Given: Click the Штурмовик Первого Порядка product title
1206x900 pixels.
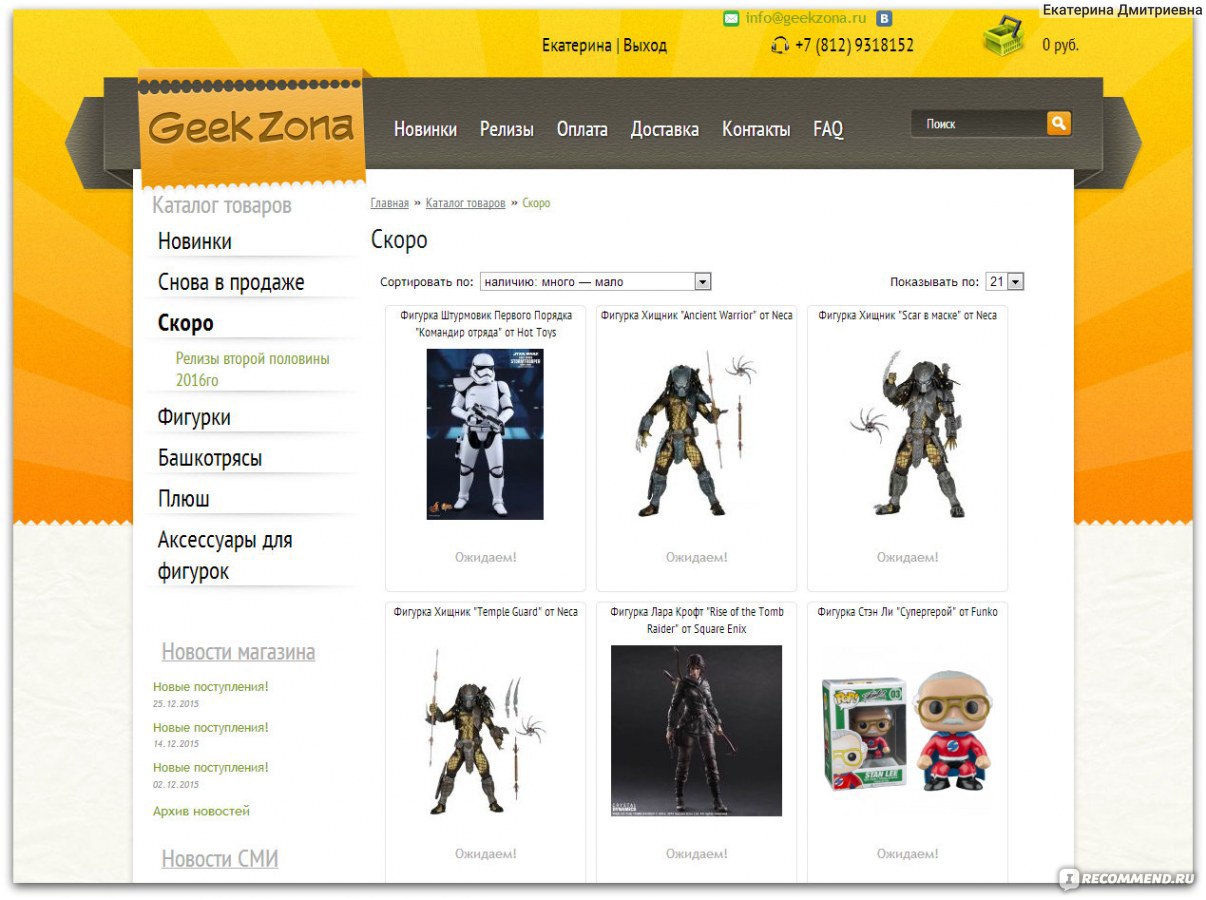Looking at the screenshot, I should point(486,324).
